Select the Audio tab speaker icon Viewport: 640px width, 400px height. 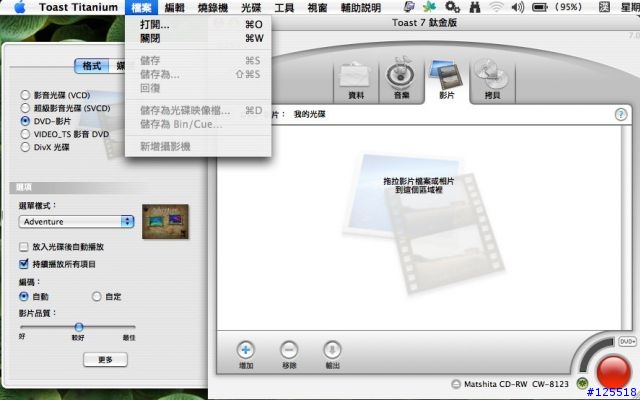click(401, 73)
